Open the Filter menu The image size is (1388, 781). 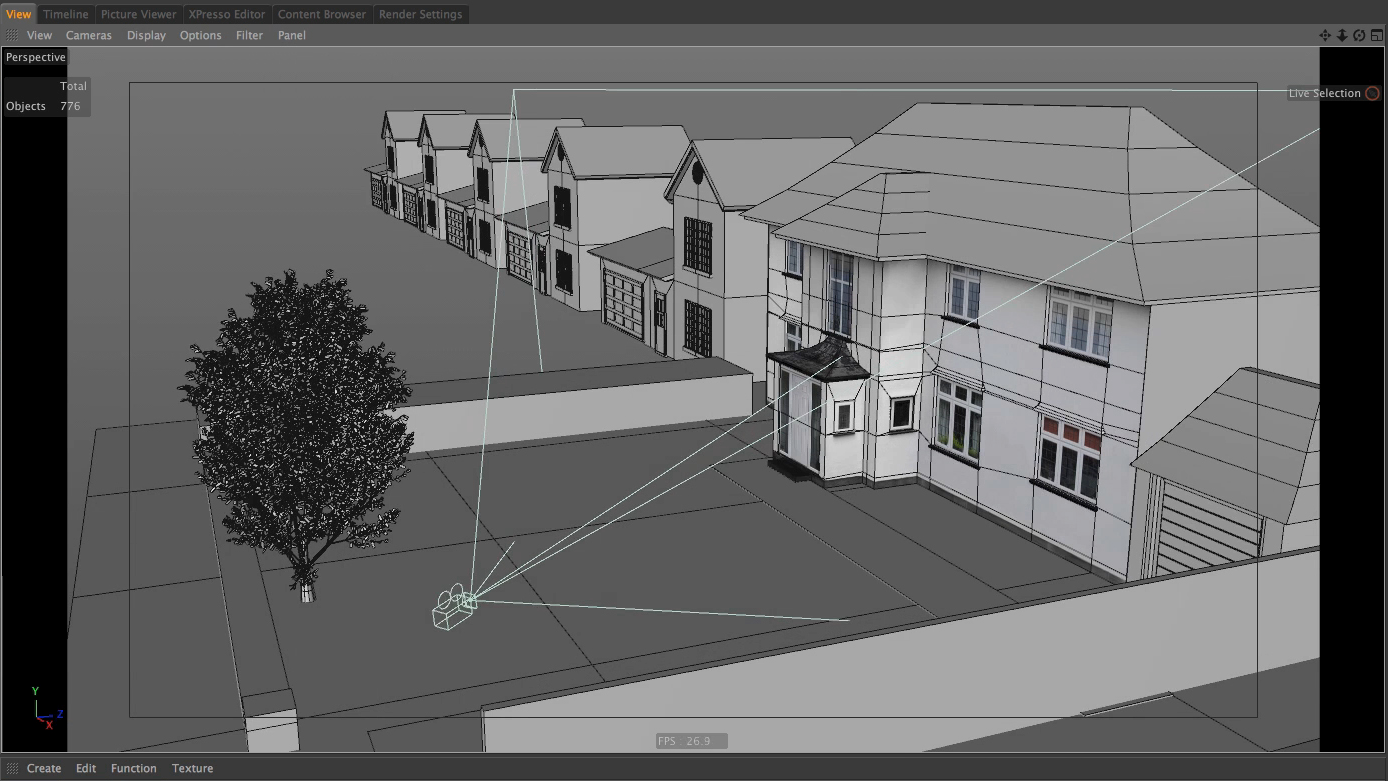tap(249, 35)
